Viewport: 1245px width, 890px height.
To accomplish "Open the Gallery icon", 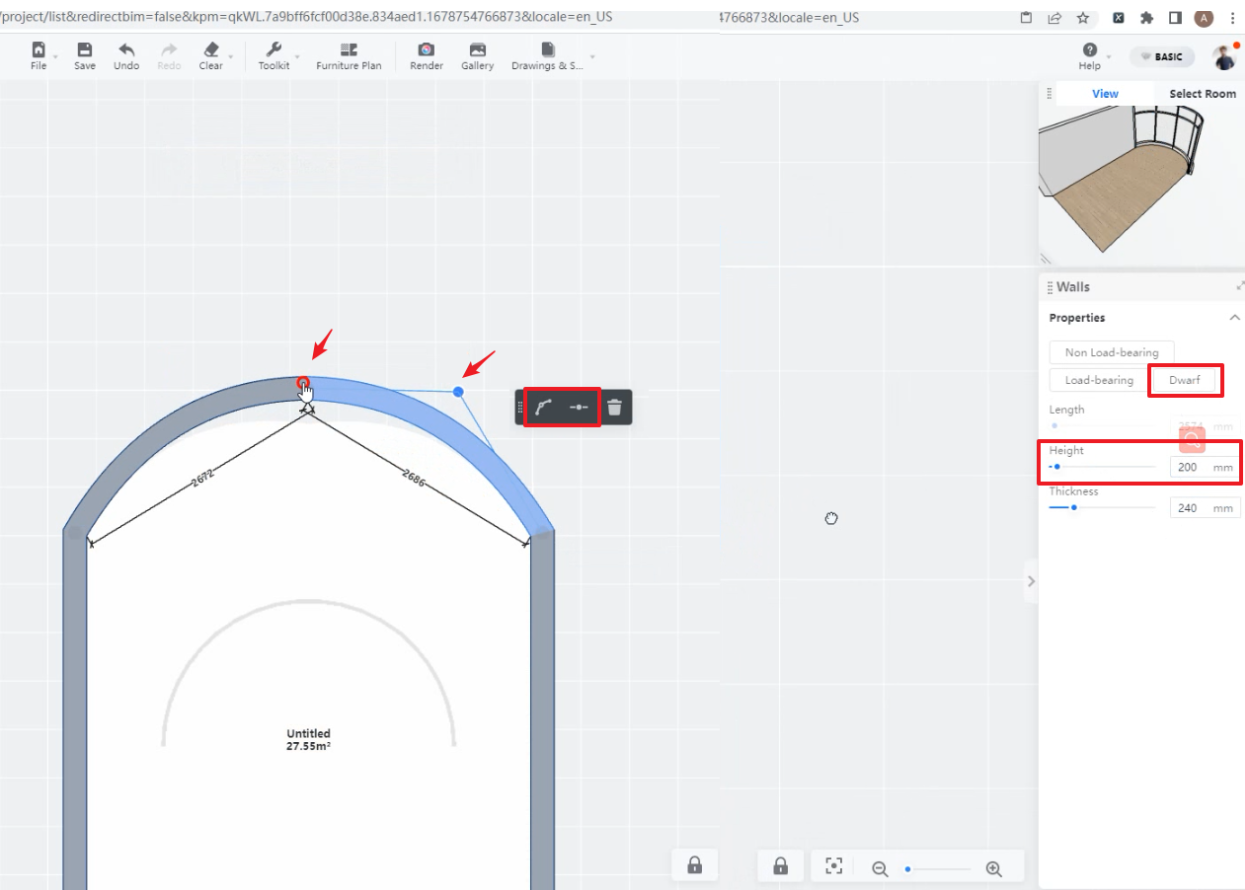I will coord(477,51).
